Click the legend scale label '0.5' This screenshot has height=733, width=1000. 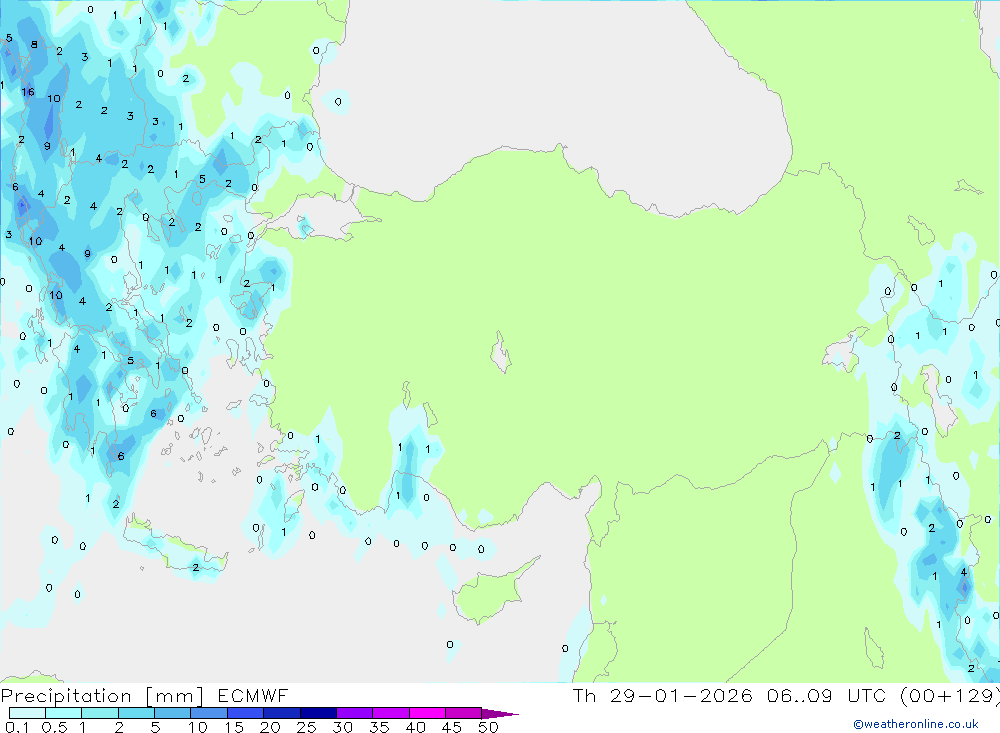55,727
